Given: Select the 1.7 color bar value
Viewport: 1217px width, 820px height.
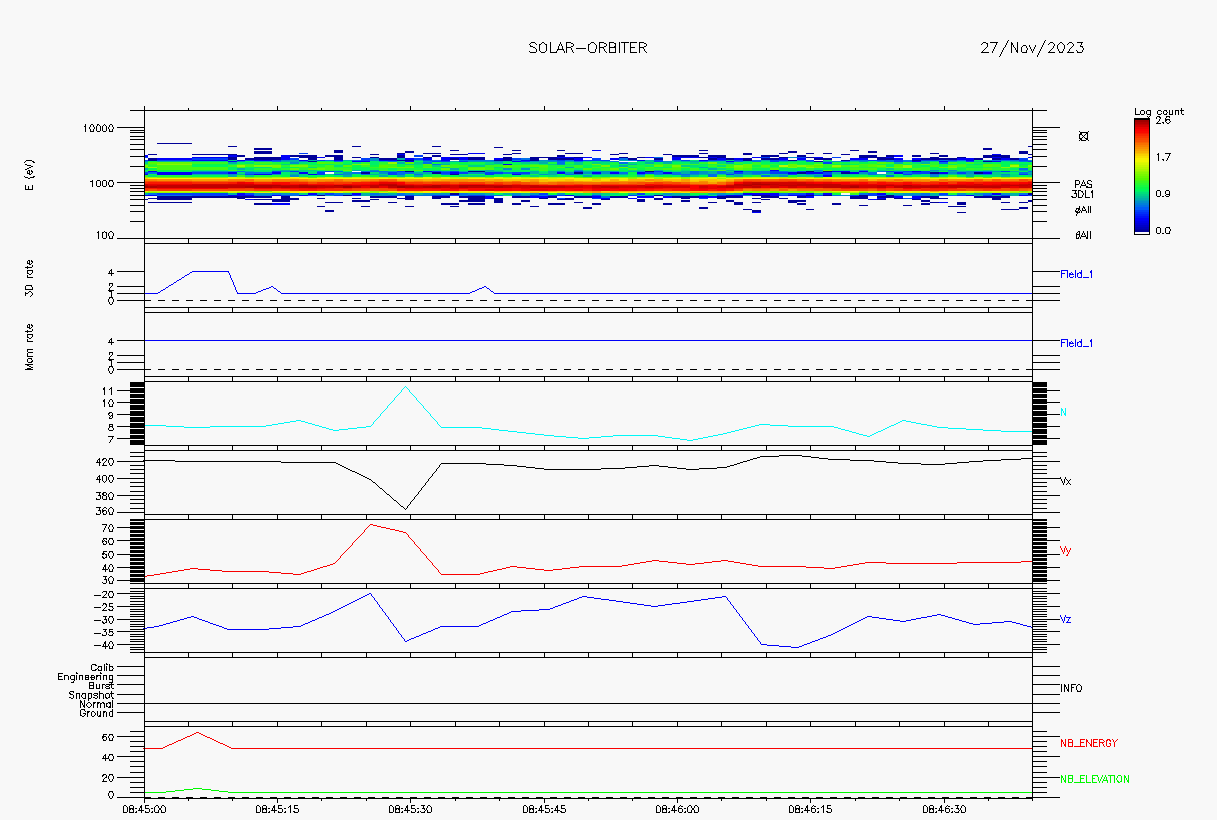Looking at the screenshot, I should pos(1165,157).
